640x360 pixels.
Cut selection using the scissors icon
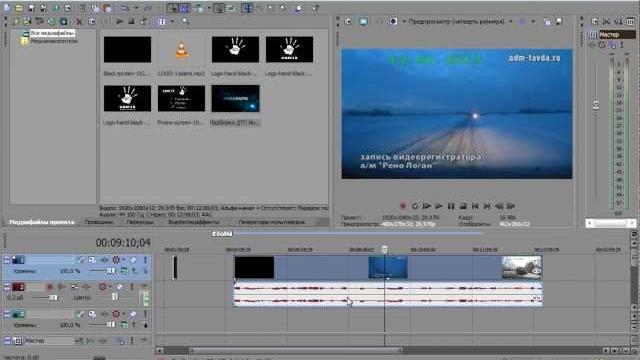coord(83,8)
